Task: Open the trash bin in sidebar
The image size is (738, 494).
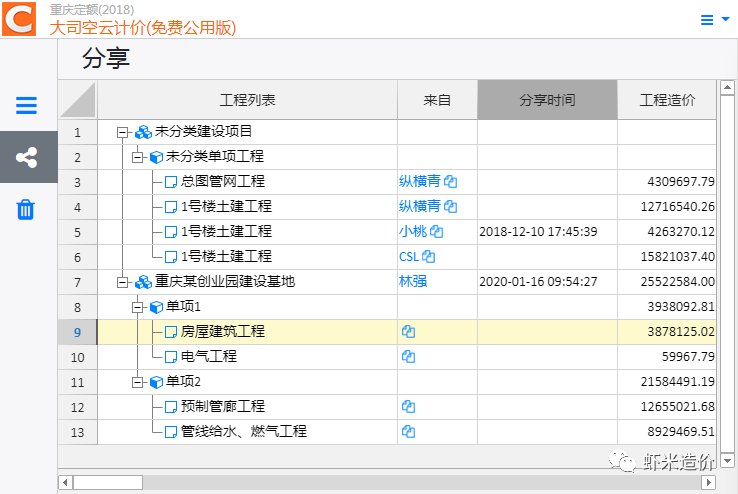Action: 25,209
